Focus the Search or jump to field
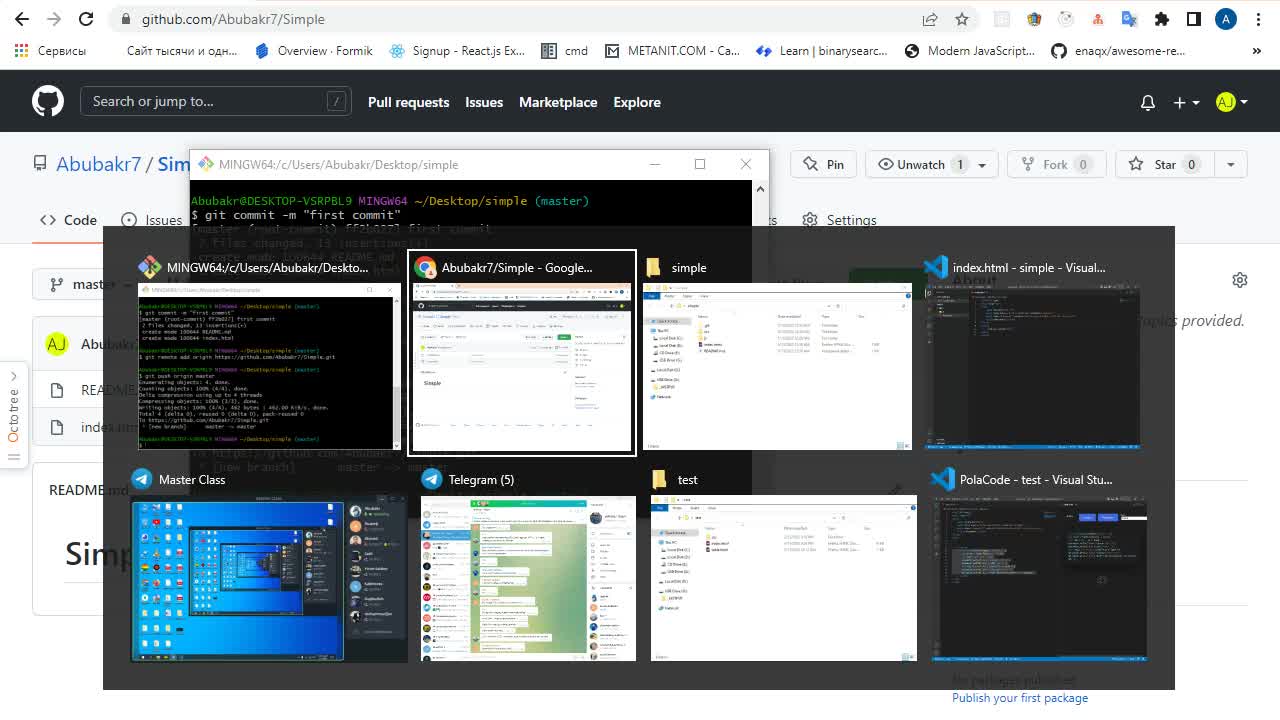Image resolution: width=1280 pixels, height=720 pixels. [x=216, y=101]
